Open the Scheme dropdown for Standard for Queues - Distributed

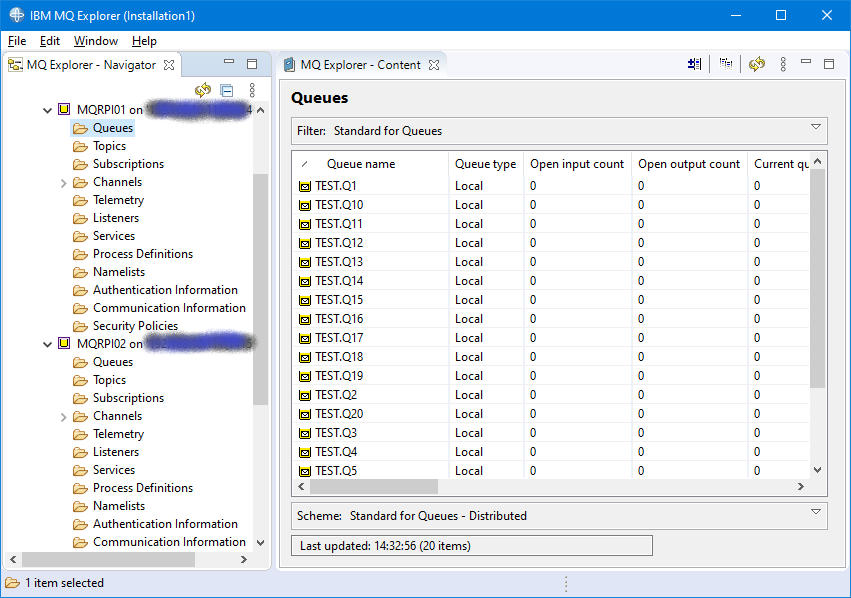tap(818, 516)
